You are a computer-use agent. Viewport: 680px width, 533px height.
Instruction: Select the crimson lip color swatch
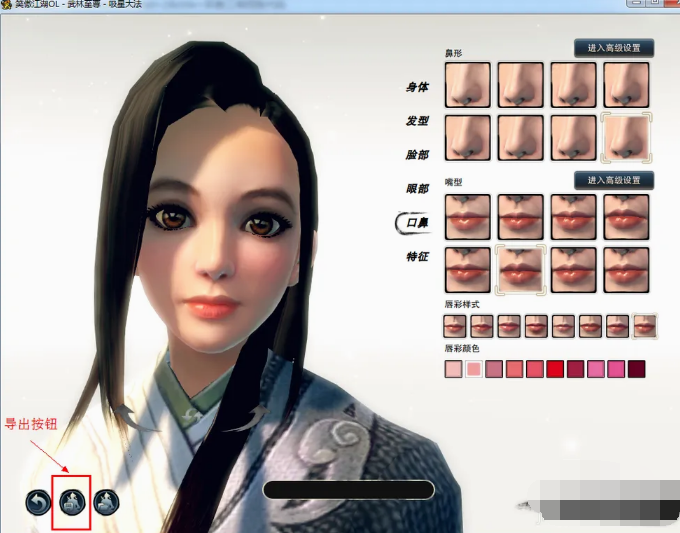tap(575, 369)
